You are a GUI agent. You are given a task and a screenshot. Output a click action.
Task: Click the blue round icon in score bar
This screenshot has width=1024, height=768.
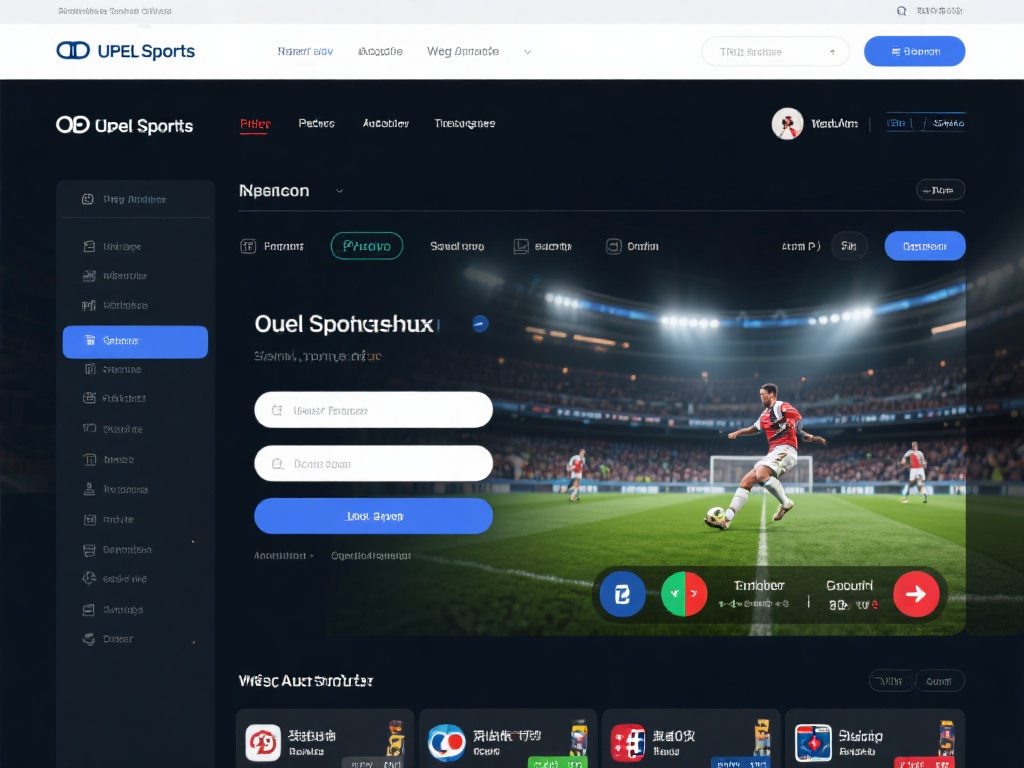pyautogui.click(x=622, y=594)
